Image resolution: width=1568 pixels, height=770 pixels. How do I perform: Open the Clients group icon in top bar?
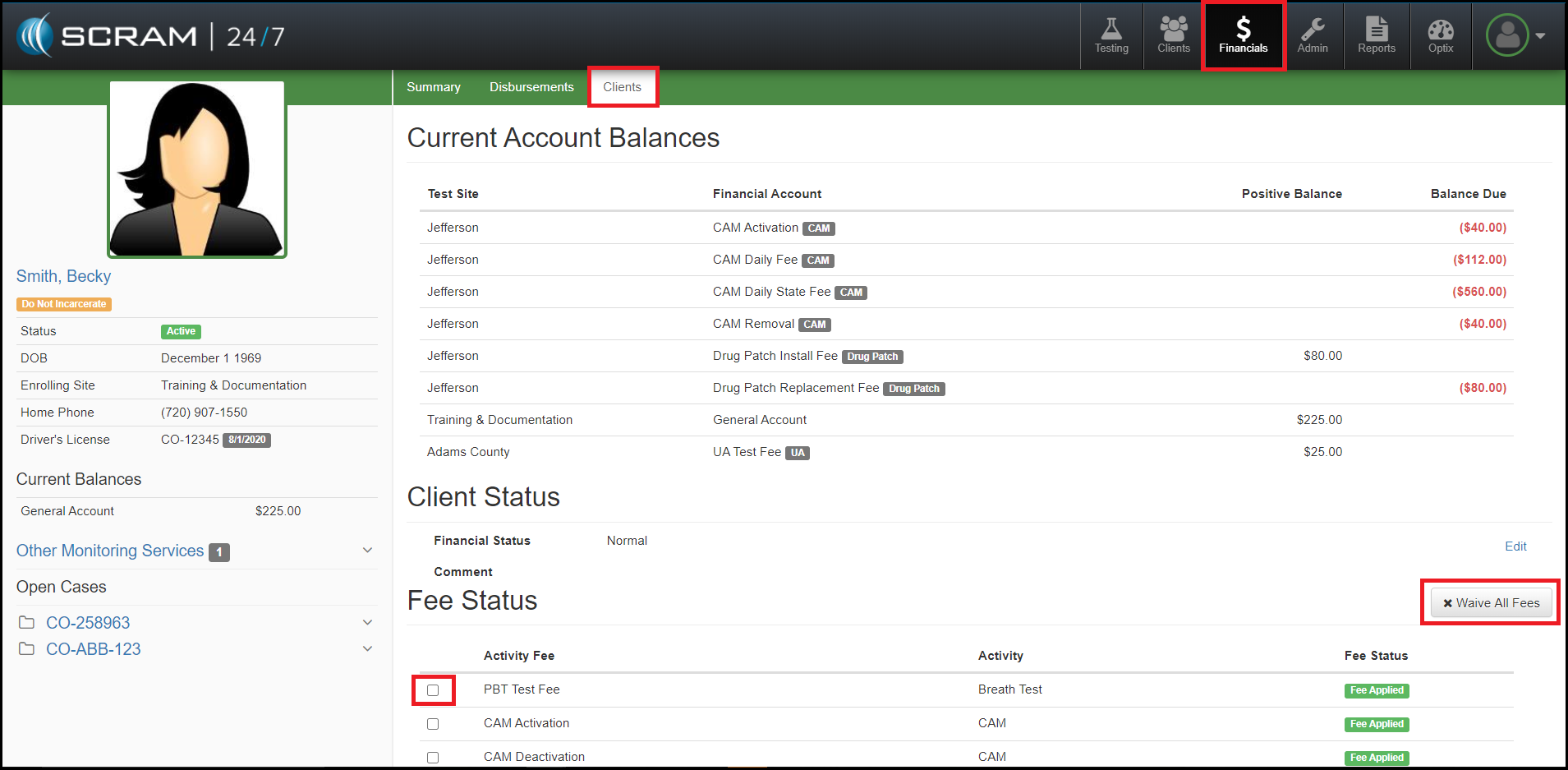[x=1173, y=36]
